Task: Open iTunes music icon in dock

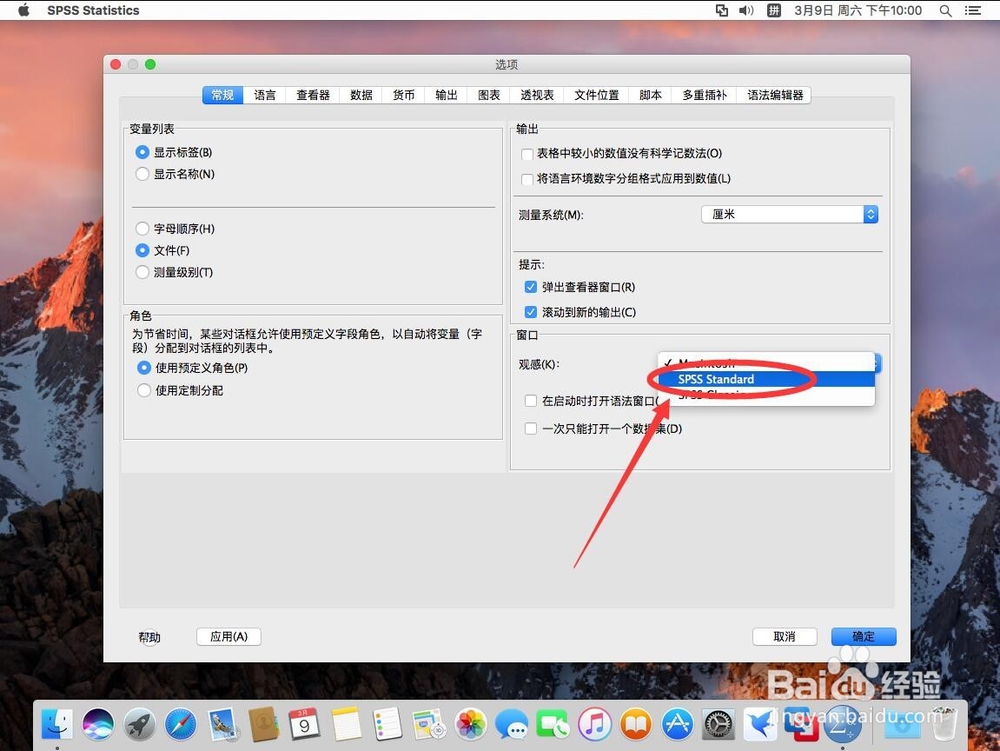Action: [x=594, y=724]
